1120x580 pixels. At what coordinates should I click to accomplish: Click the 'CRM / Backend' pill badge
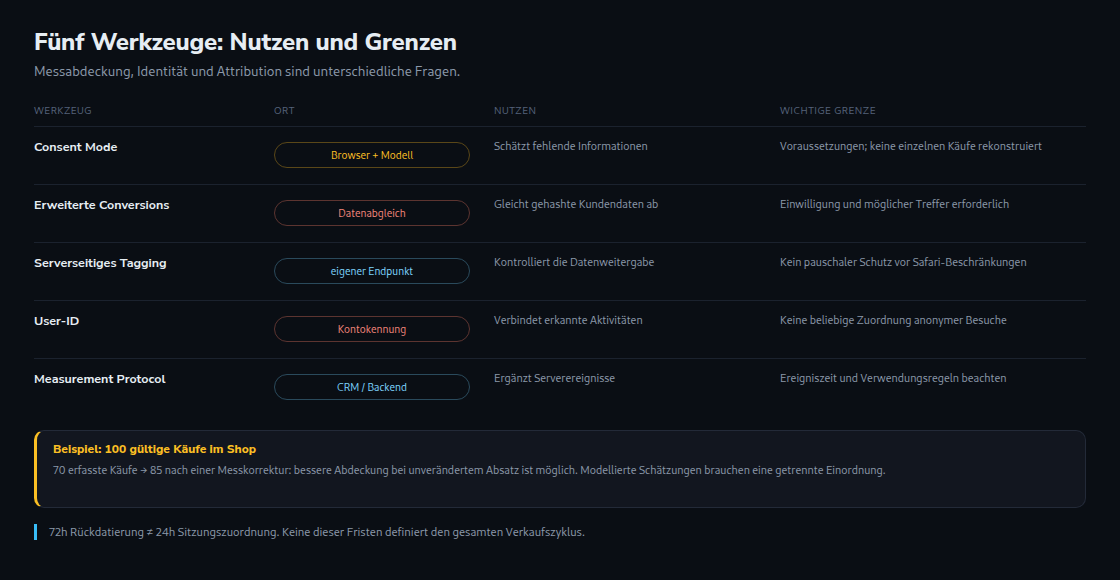[x=371, y=387]
